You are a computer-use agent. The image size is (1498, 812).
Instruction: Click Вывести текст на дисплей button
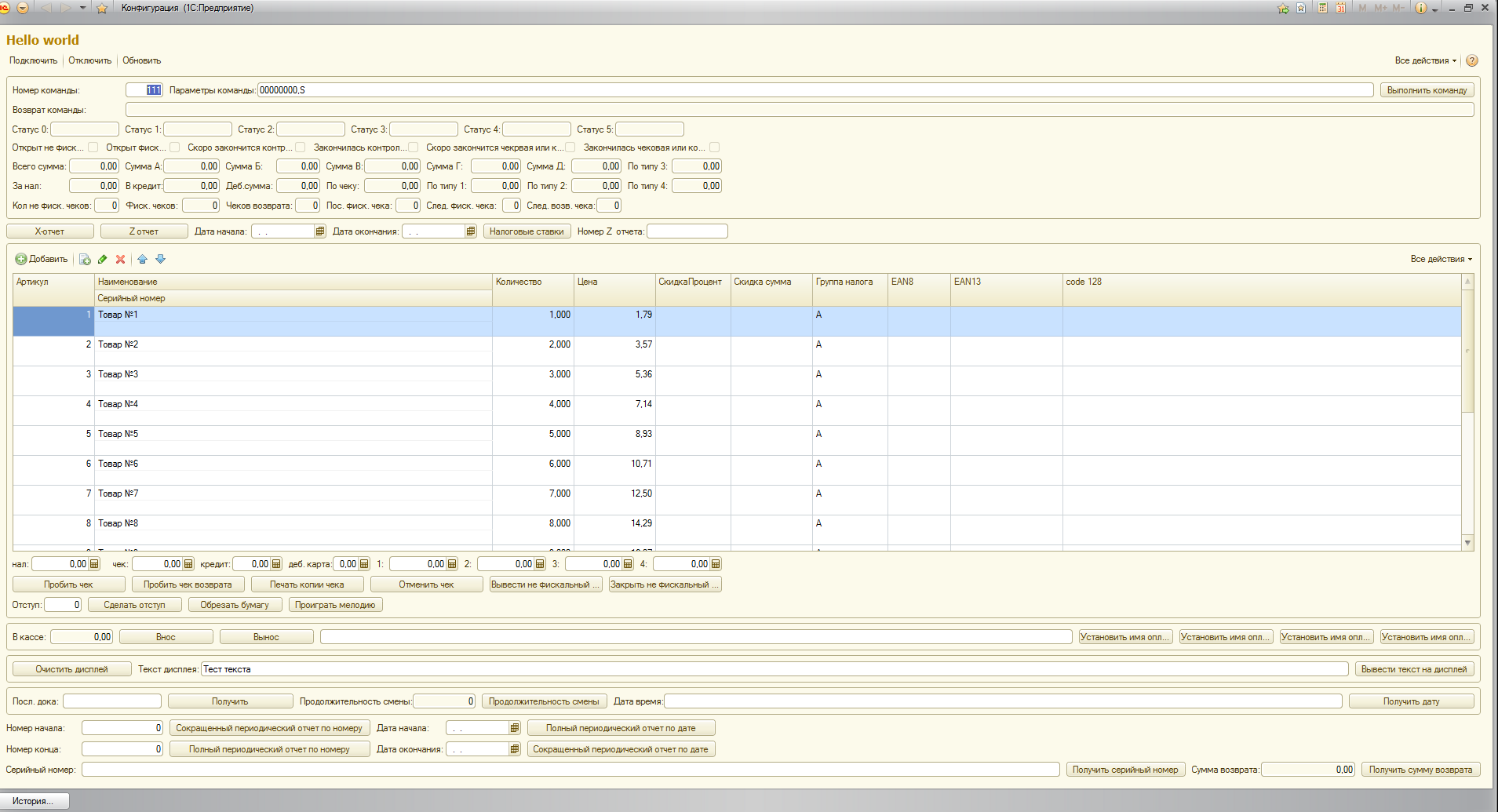click(1414, 669)
